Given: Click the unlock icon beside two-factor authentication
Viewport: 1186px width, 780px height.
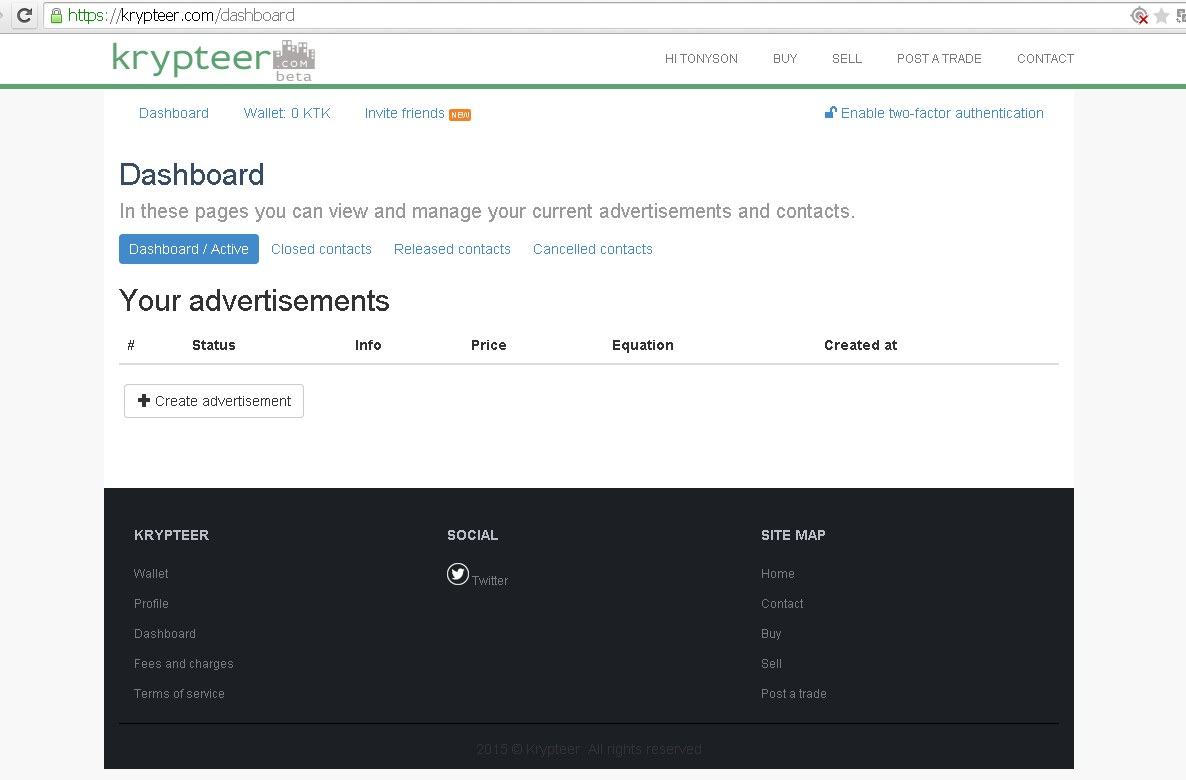Looking at the screenshot, I should [x=831, y=113].
